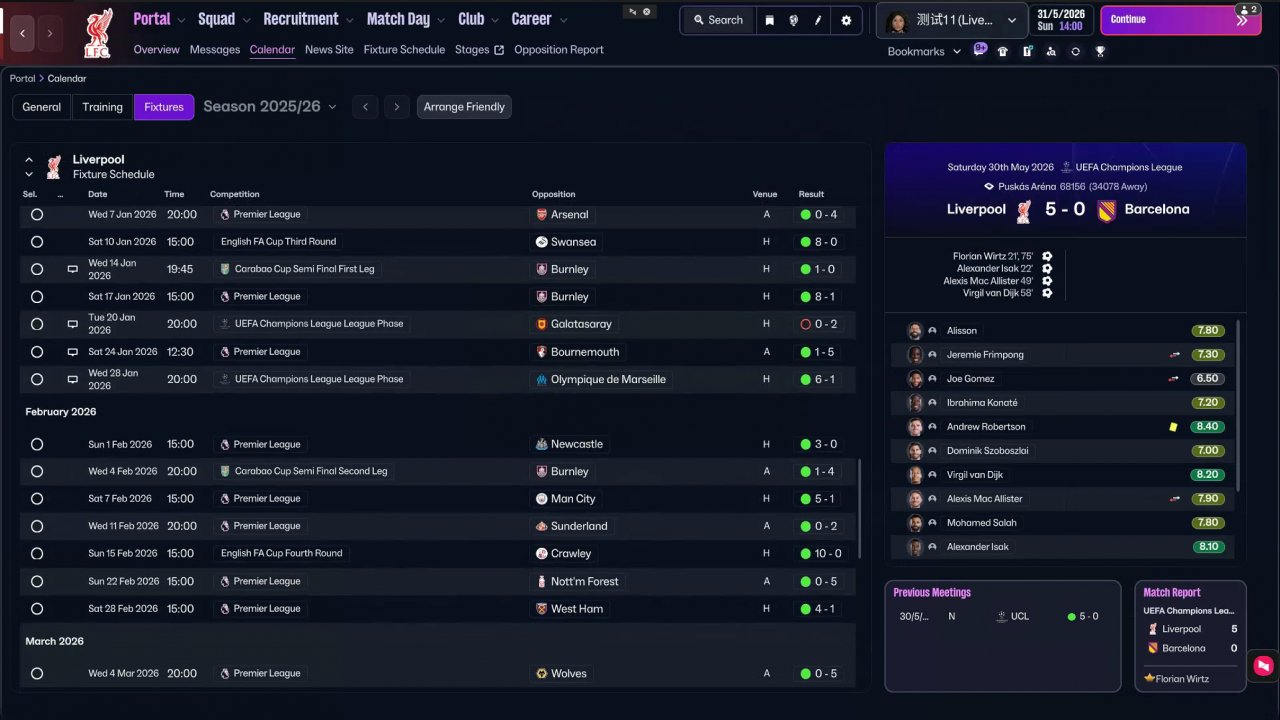
Task: Click the goal ball icon beside Florian Wirtz 21', 75'
Action: tap(1047, 257)
